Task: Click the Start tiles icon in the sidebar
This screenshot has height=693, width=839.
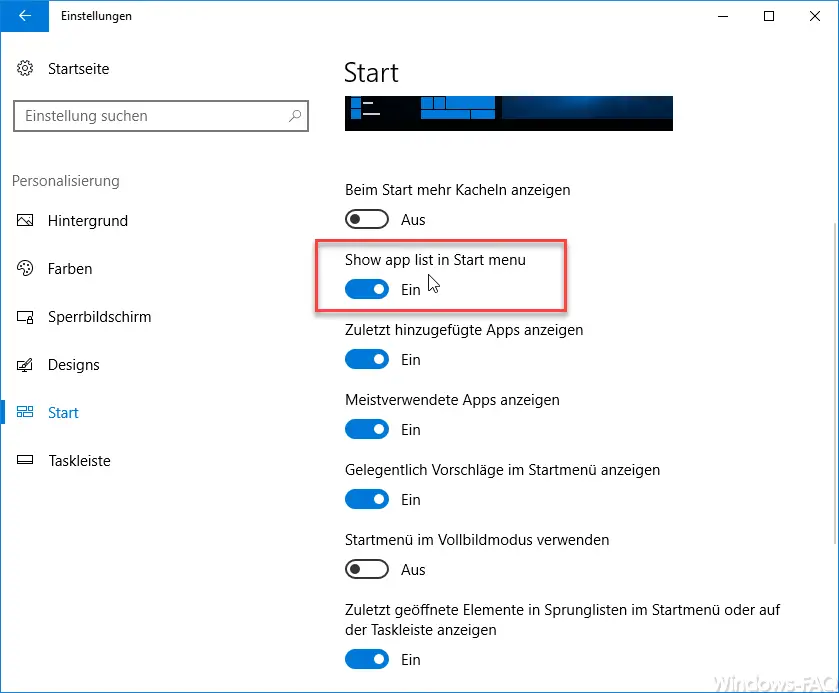Action: (25, 412)
